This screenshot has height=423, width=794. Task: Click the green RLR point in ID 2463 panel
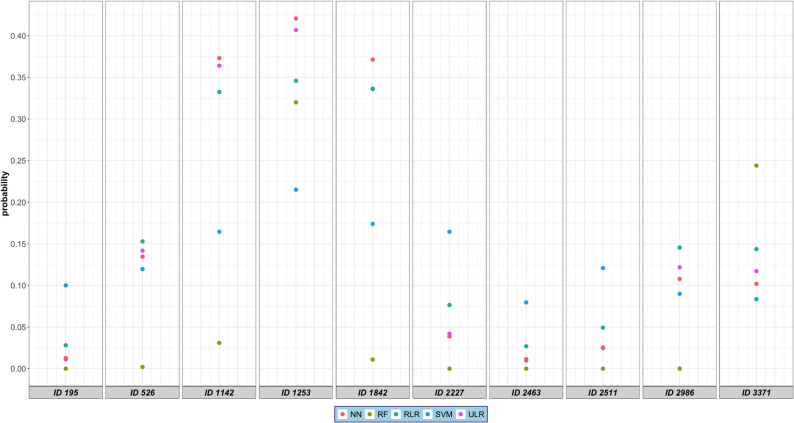pos(526,347)
